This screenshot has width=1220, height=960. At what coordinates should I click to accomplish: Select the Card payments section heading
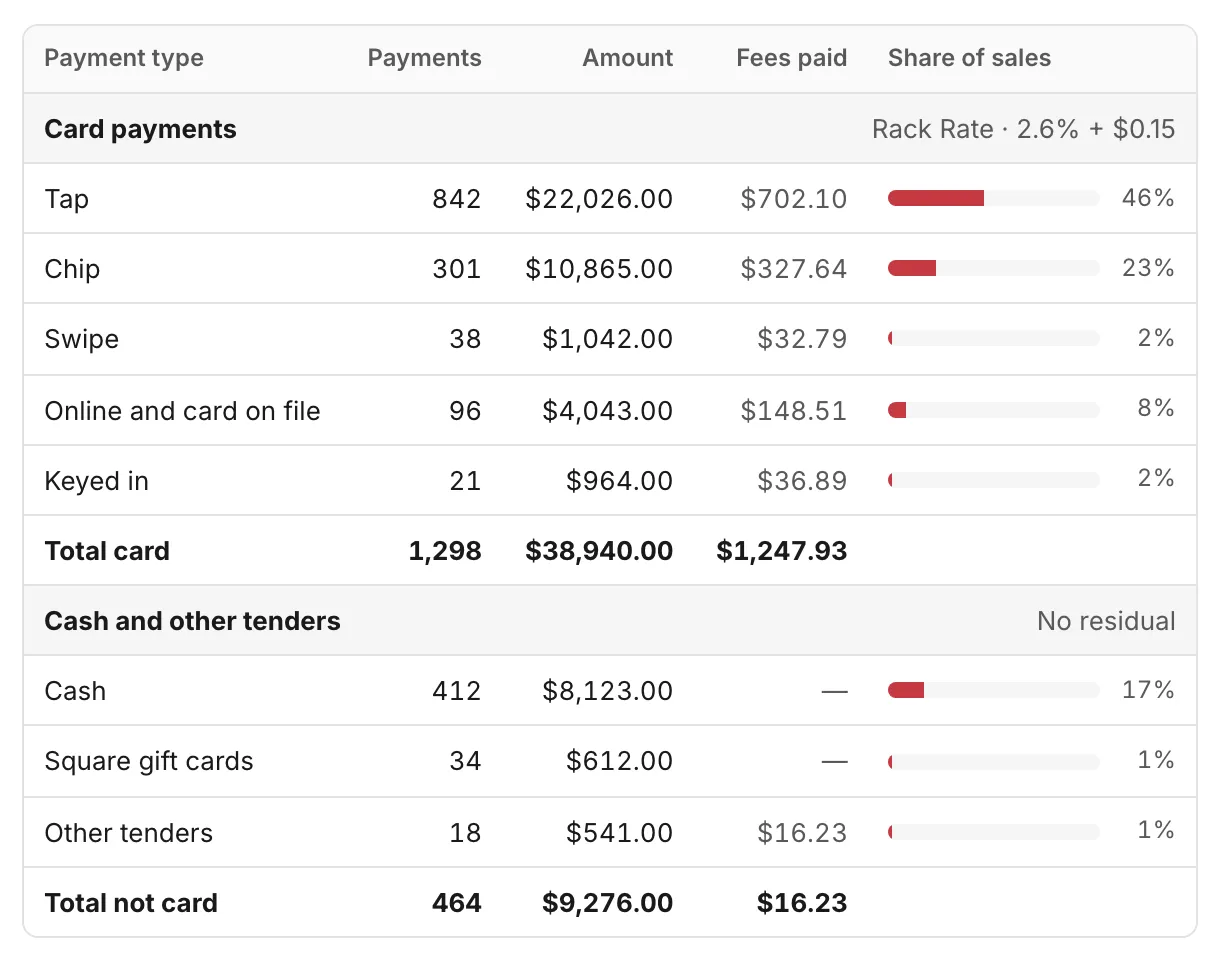141,129
